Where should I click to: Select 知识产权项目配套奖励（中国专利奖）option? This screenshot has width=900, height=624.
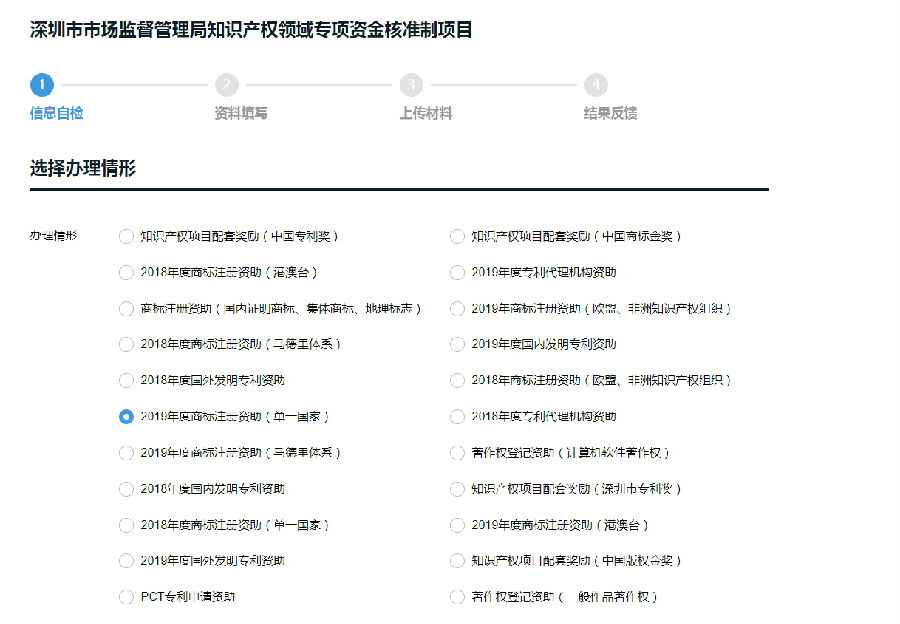pyautogui.click(x=126, y=237)
